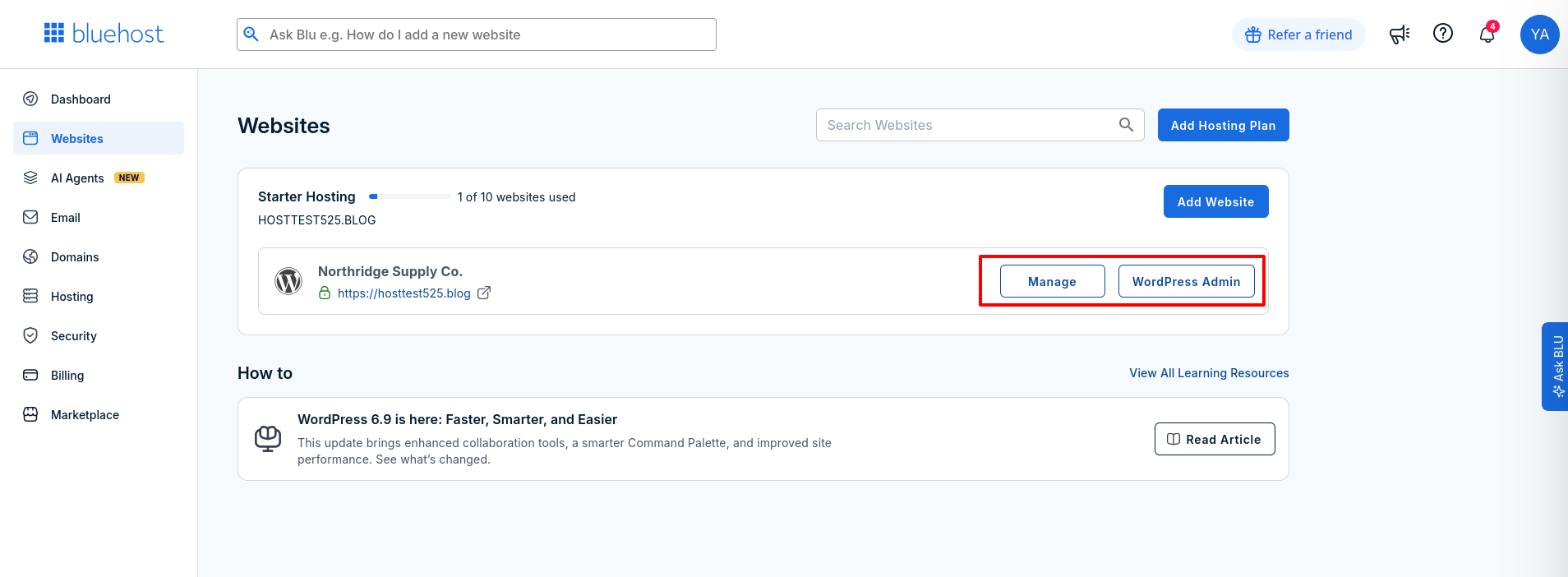Click the search magnifier in Ask Blu bar
The image size is (1568, 577).
[x=251, y=35]
